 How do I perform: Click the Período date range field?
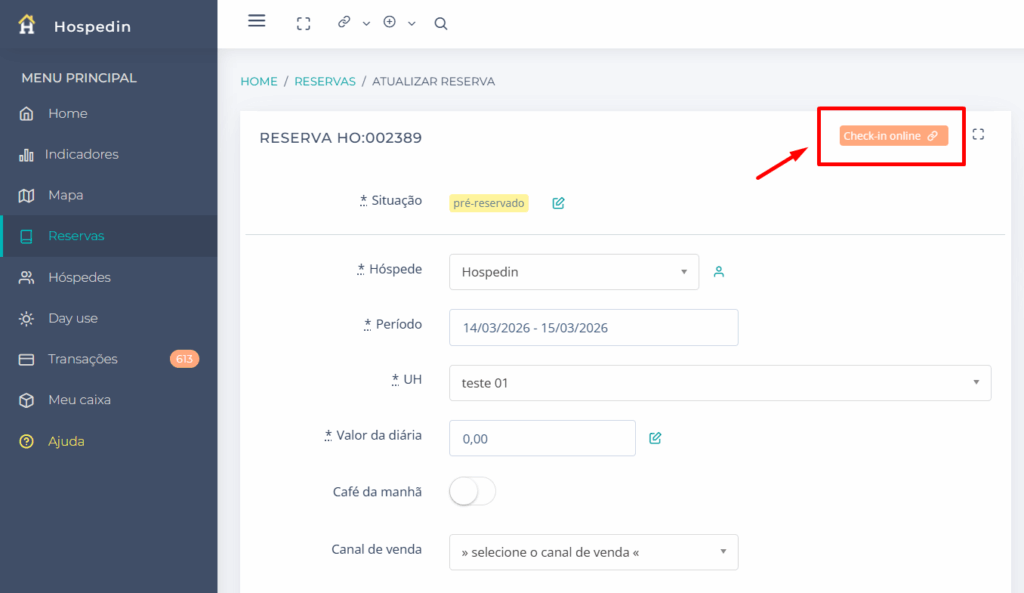(593, 327)
